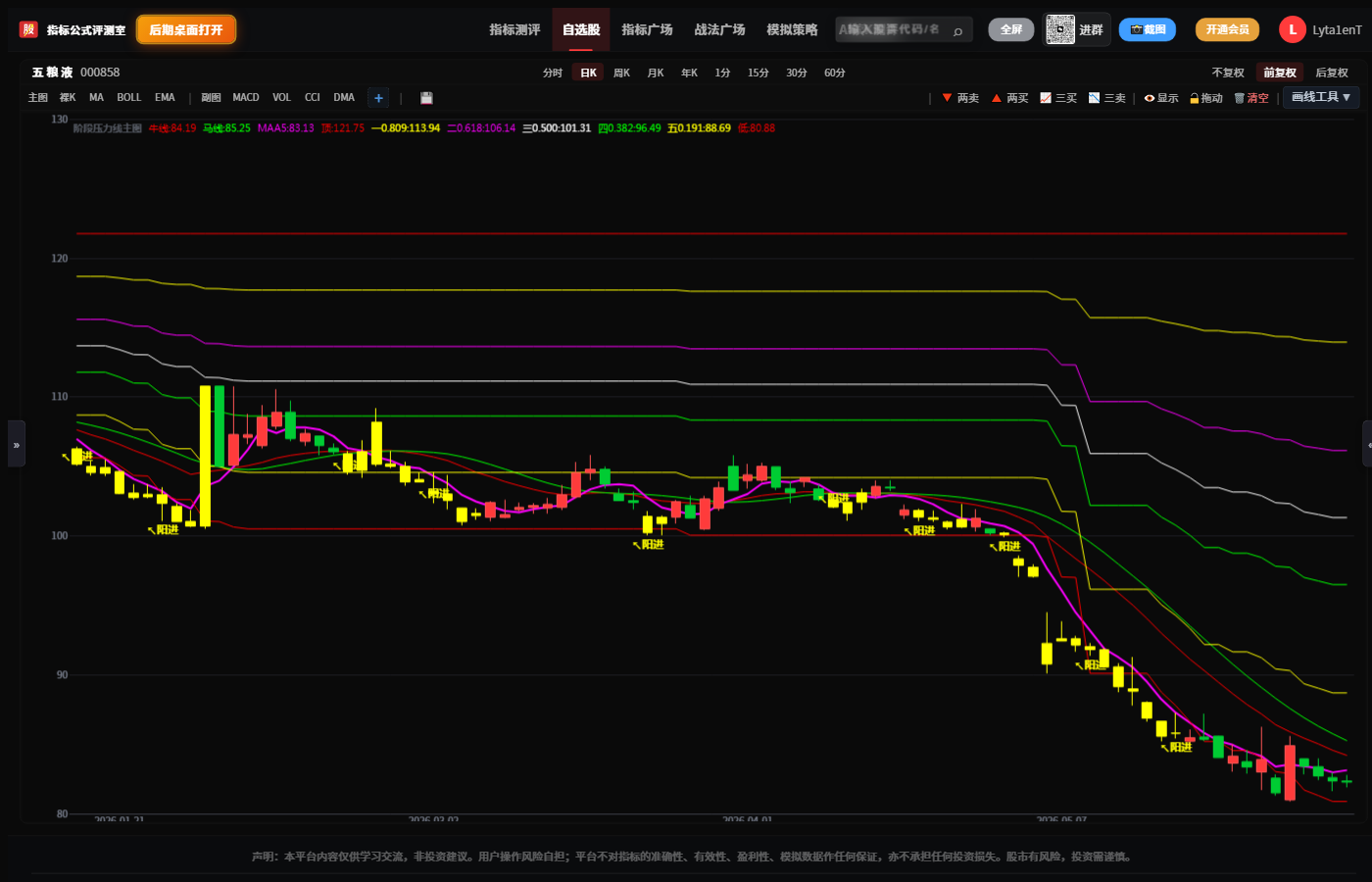
Task: Click the 截图 screenshot button
Action: coord(1148,29)
